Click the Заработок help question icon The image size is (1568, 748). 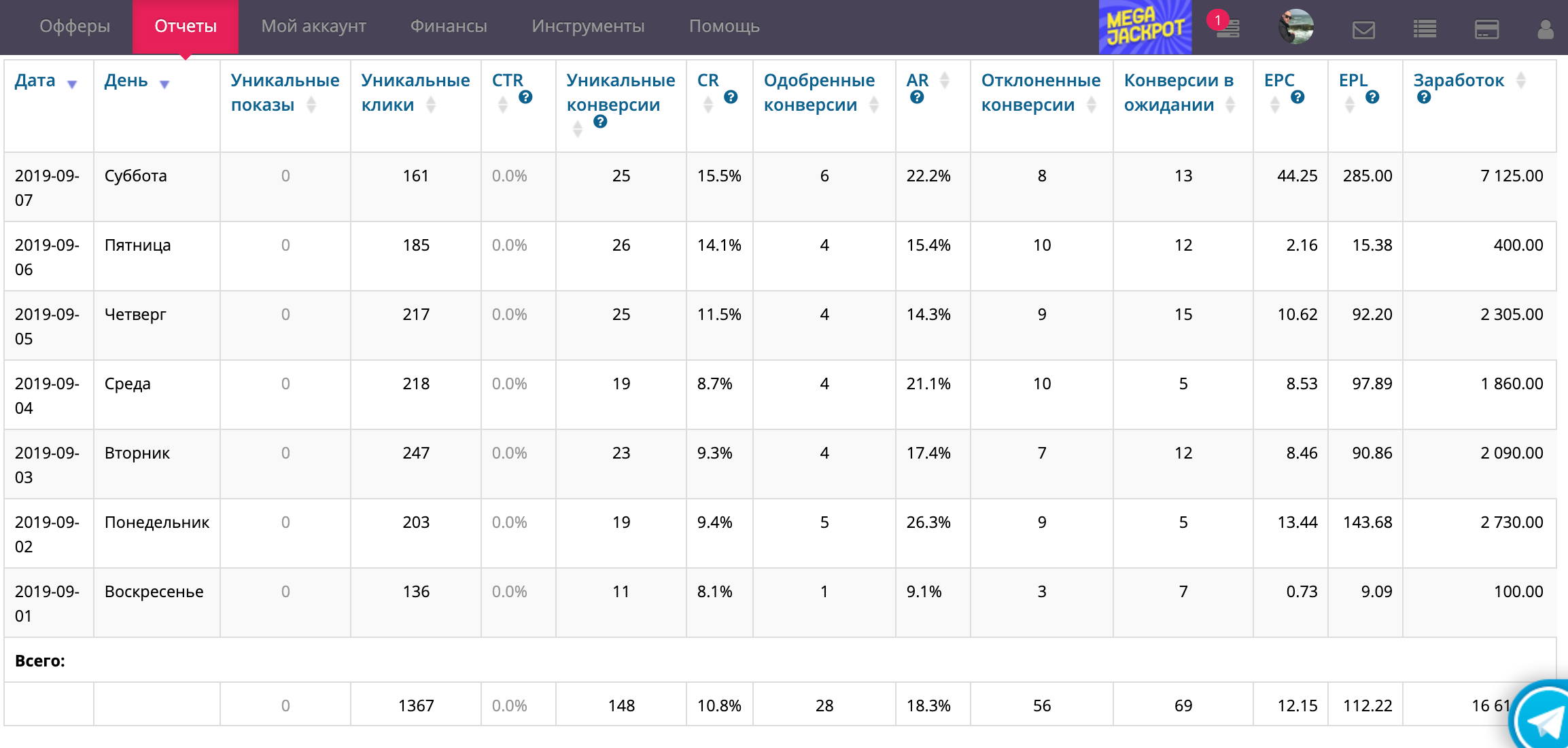[x=1424, y=97]
